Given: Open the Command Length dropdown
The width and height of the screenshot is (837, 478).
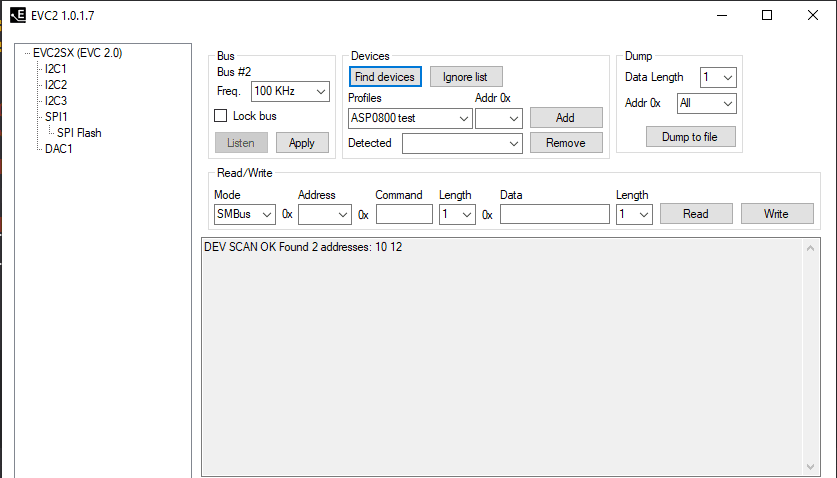Looking at the screenshot, I should [x=457, y=215].
